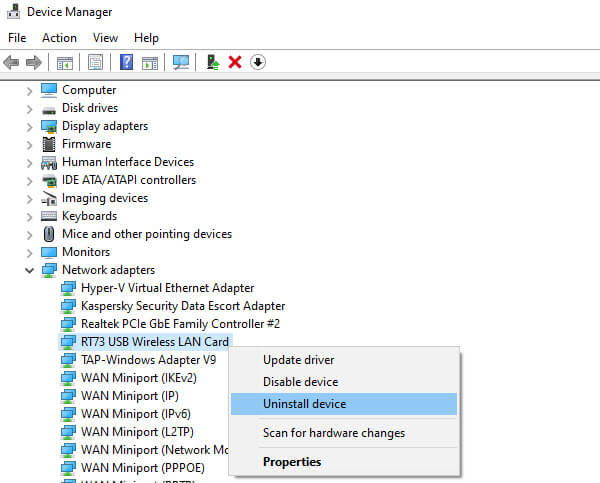Collapse the Network adapters category
The width and height of the screenshot is (600, 483).
click(x=29, y=270)
